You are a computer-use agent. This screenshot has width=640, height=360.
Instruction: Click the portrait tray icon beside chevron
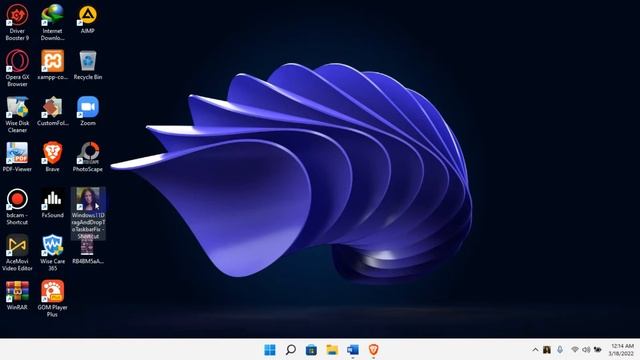pos(547,350)
